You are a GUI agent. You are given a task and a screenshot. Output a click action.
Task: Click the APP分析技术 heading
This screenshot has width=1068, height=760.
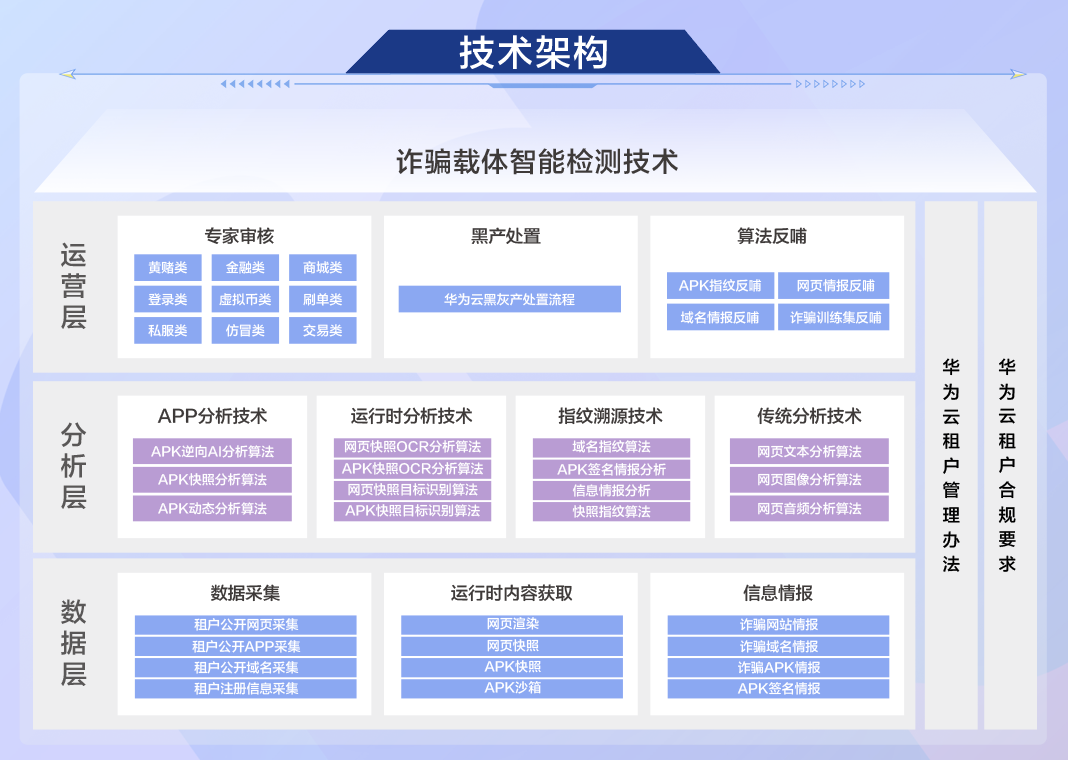[213, 416]
